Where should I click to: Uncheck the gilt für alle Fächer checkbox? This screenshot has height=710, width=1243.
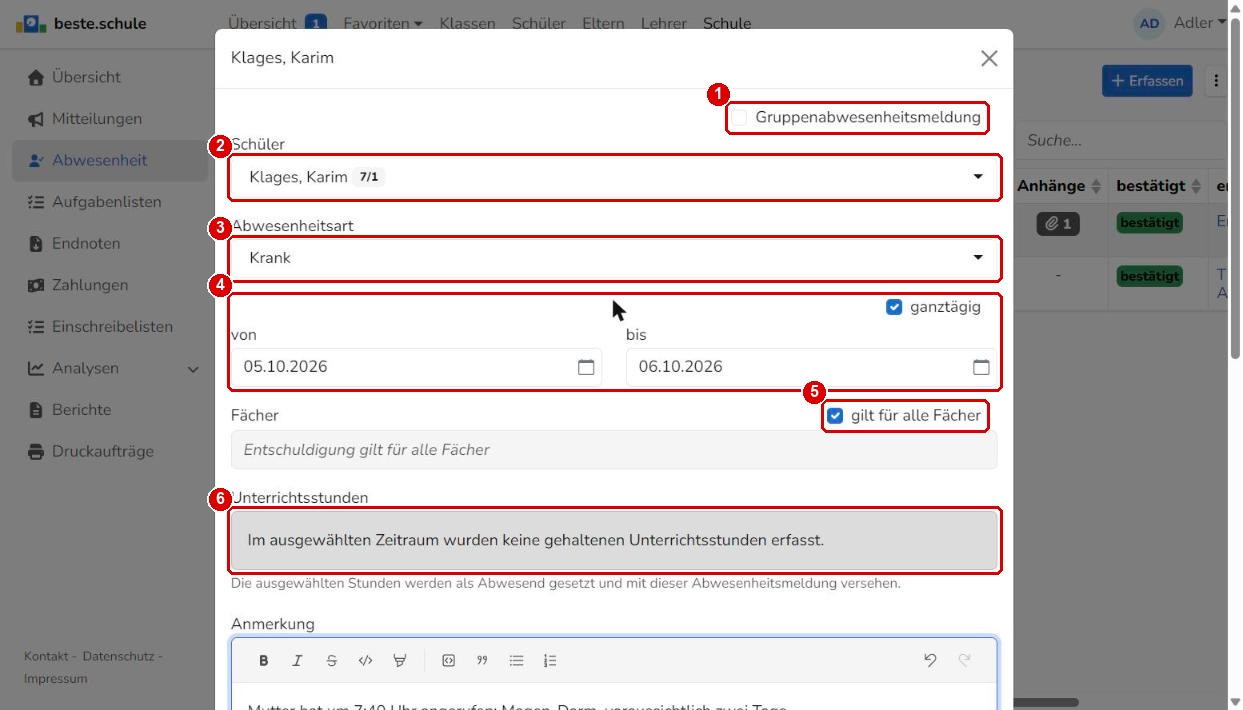[x=835, y=416]
